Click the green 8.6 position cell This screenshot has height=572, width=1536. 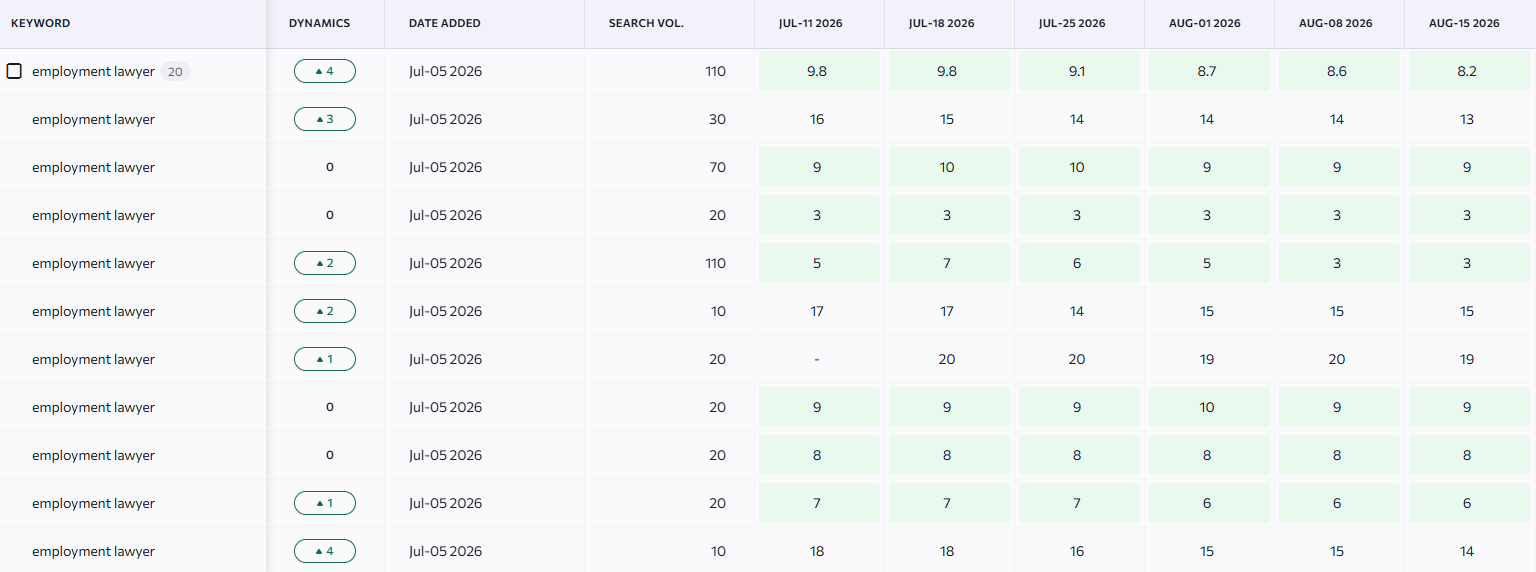(1339, 72)
